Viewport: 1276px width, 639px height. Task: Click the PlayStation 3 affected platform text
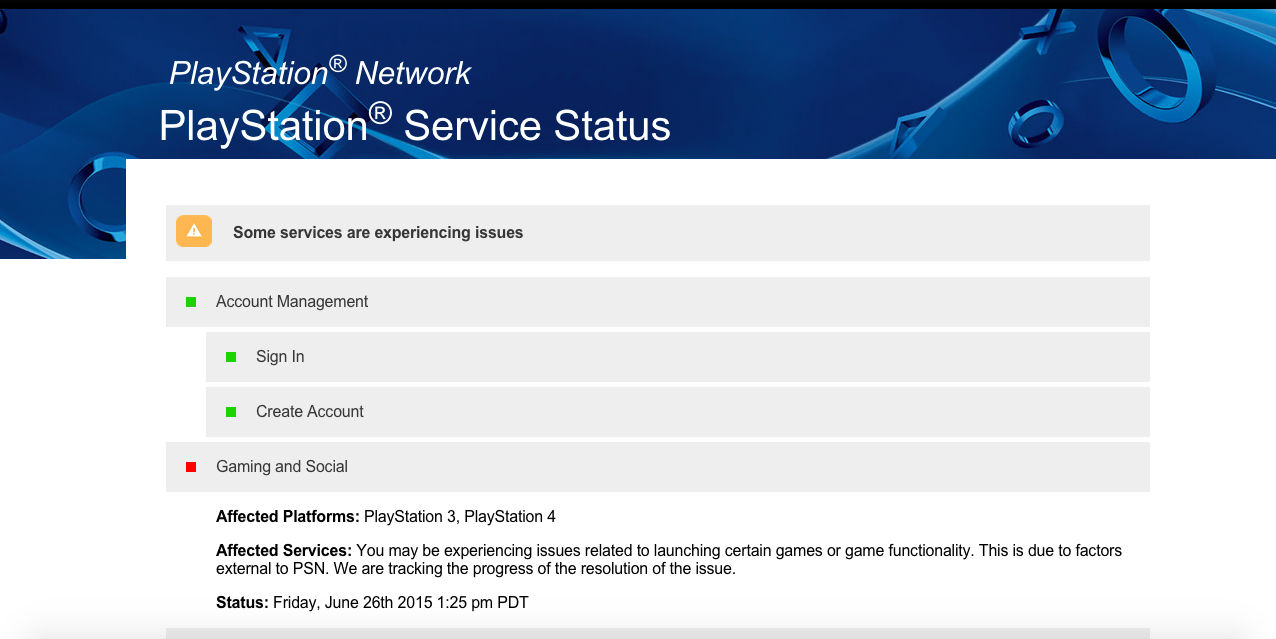click(x=410, y=516)
